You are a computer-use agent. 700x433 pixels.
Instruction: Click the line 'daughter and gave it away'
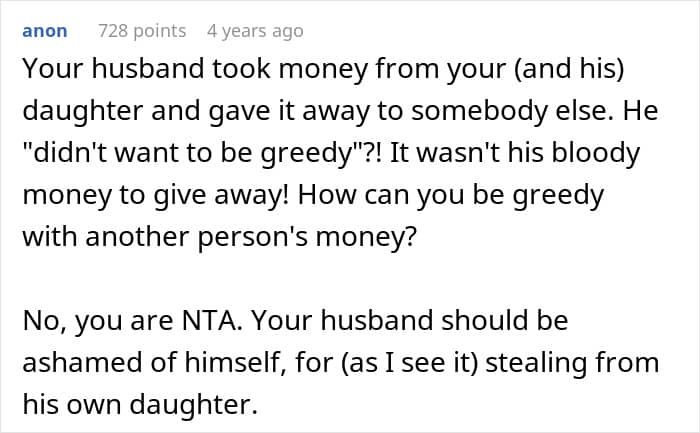click(x=340, y=111)
